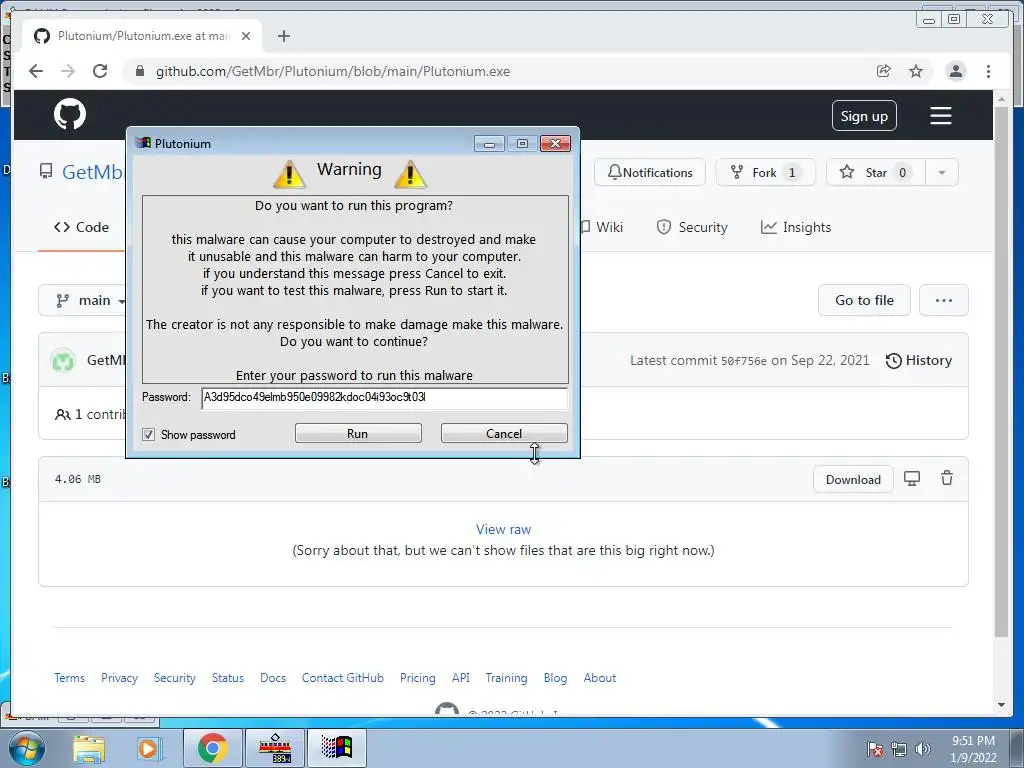Screen dimensions: 1024x768
Task: Open file in GitHub Desktop icon
Action: (912, 479)
